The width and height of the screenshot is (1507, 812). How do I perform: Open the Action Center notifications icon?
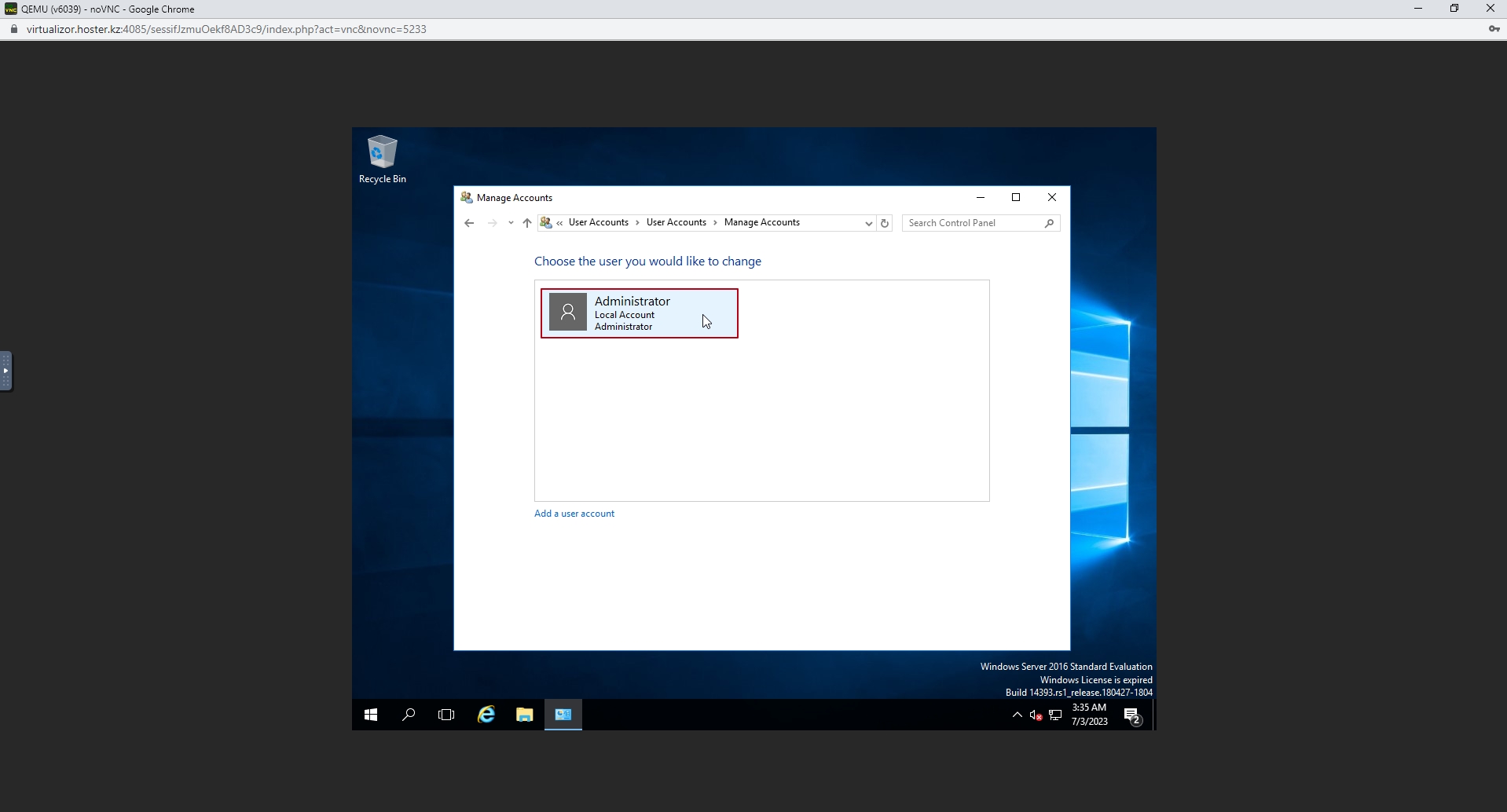(1132, 715)
